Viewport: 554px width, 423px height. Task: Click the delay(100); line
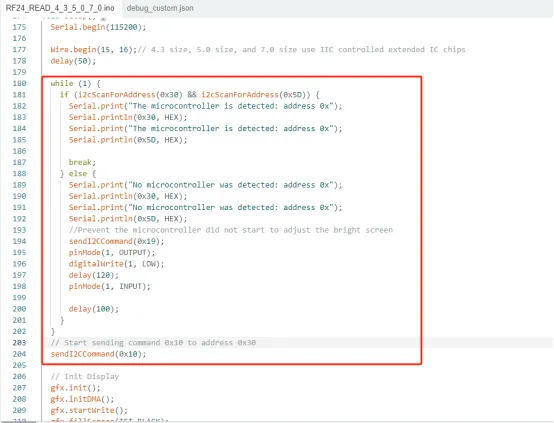tap(94, 309)
